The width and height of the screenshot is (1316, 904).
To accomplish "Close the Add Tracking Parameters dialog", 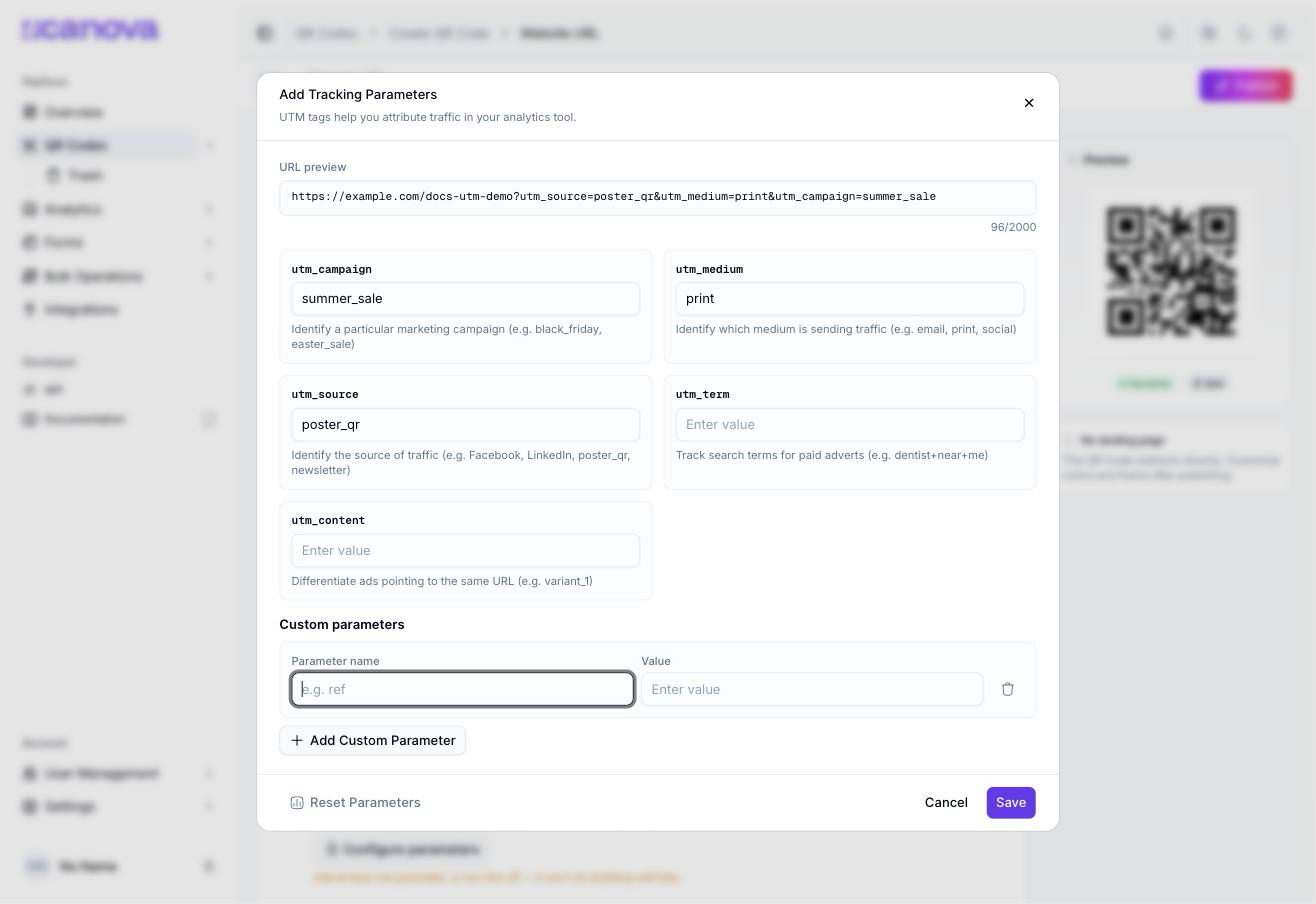I will tap(1029, 103).
